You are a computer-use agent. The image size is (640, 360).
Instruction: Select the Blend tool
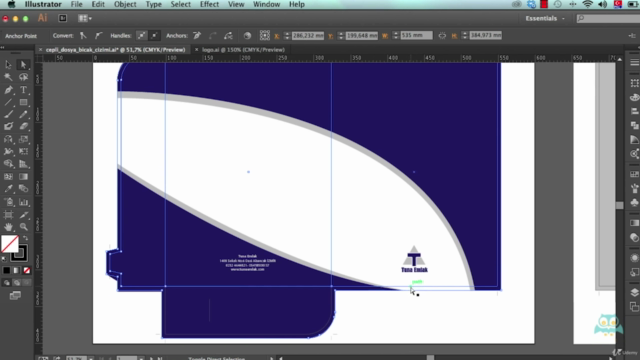[x=23, y=189]
